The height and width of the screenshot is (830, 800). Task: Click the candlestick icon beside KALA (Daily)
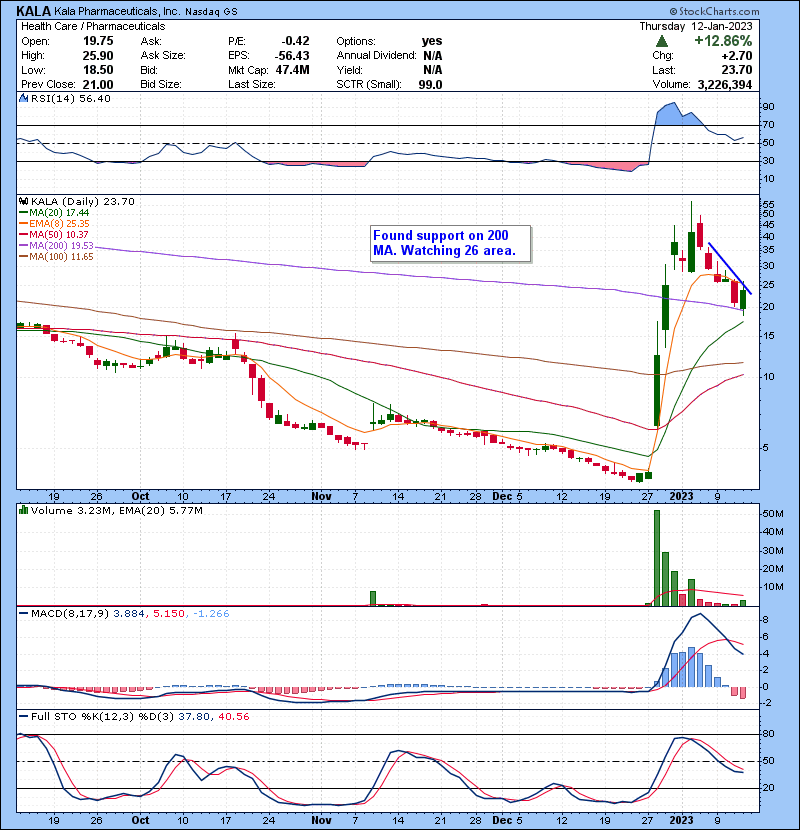[x=23, y=201]
